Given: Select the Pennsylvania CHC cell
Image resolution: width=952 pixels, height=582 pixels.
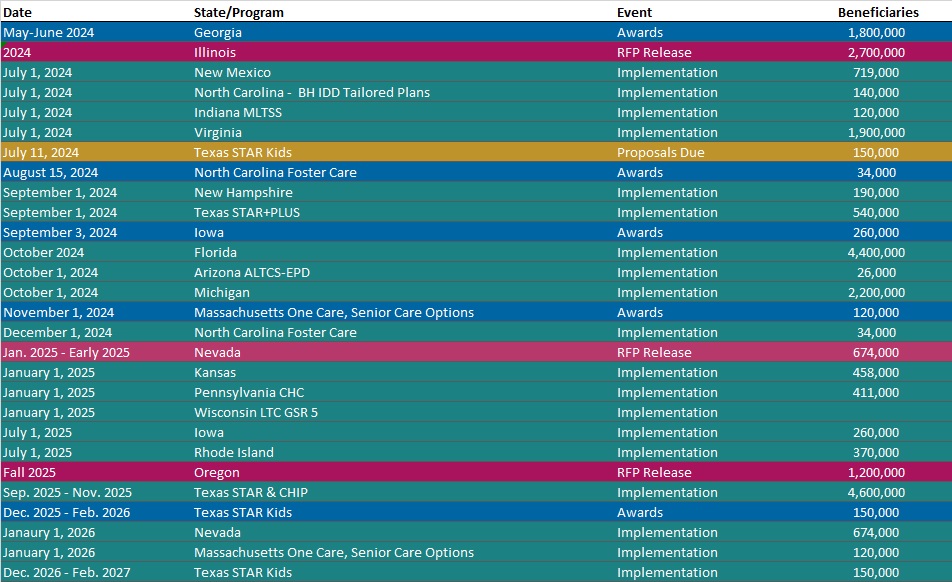Looking at the screenshot, I should click(x=249, y=392).
